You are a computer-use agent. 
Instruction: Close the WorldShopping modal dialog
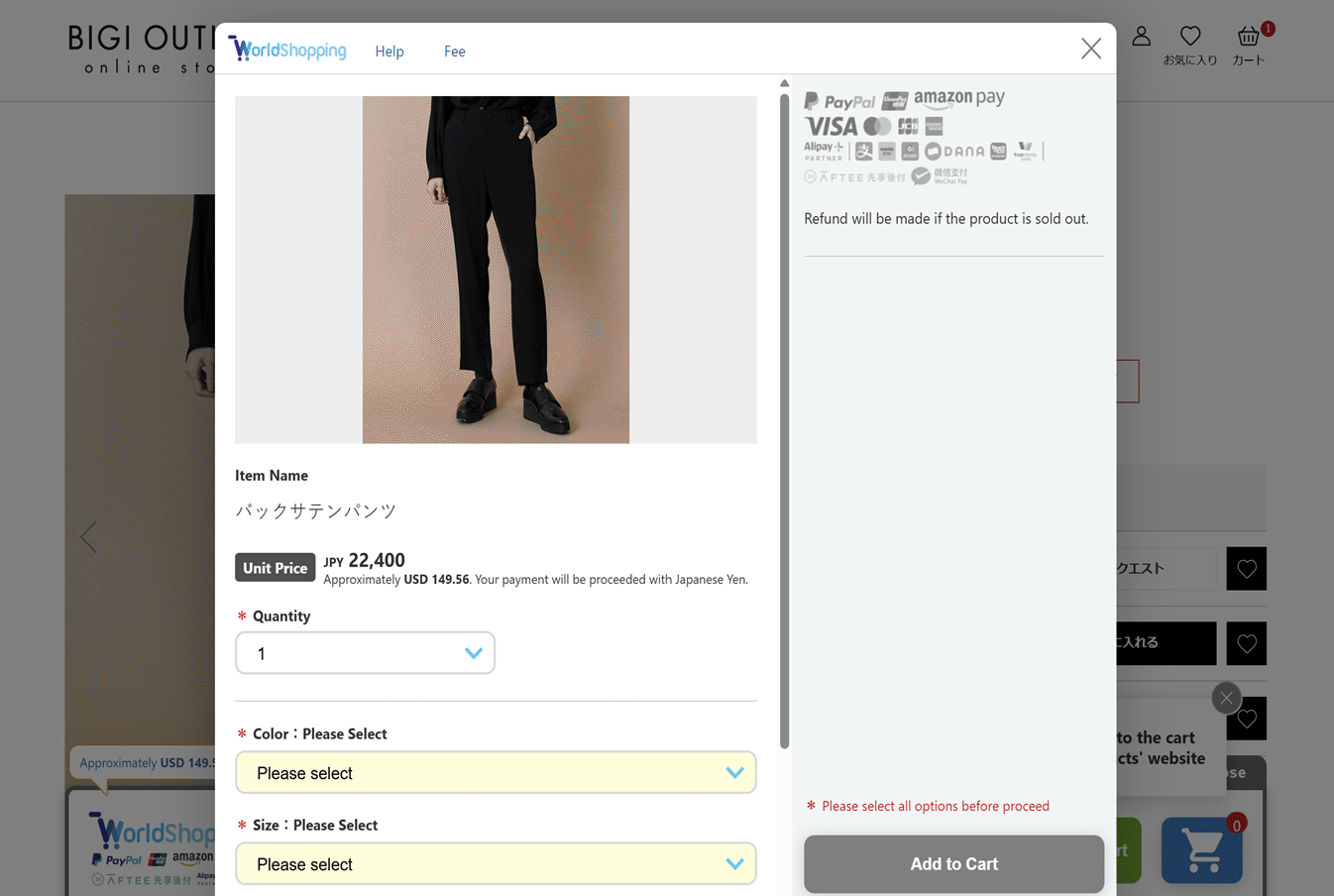coord(1091,49)
